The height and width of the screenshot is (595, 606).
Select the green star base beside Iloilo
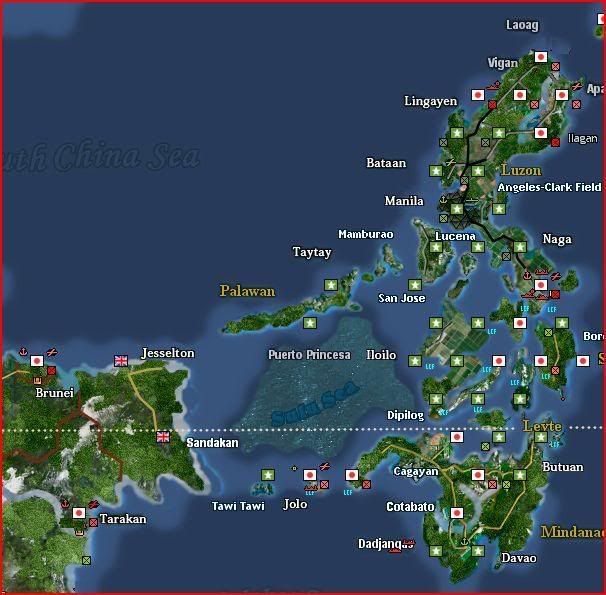415,361
